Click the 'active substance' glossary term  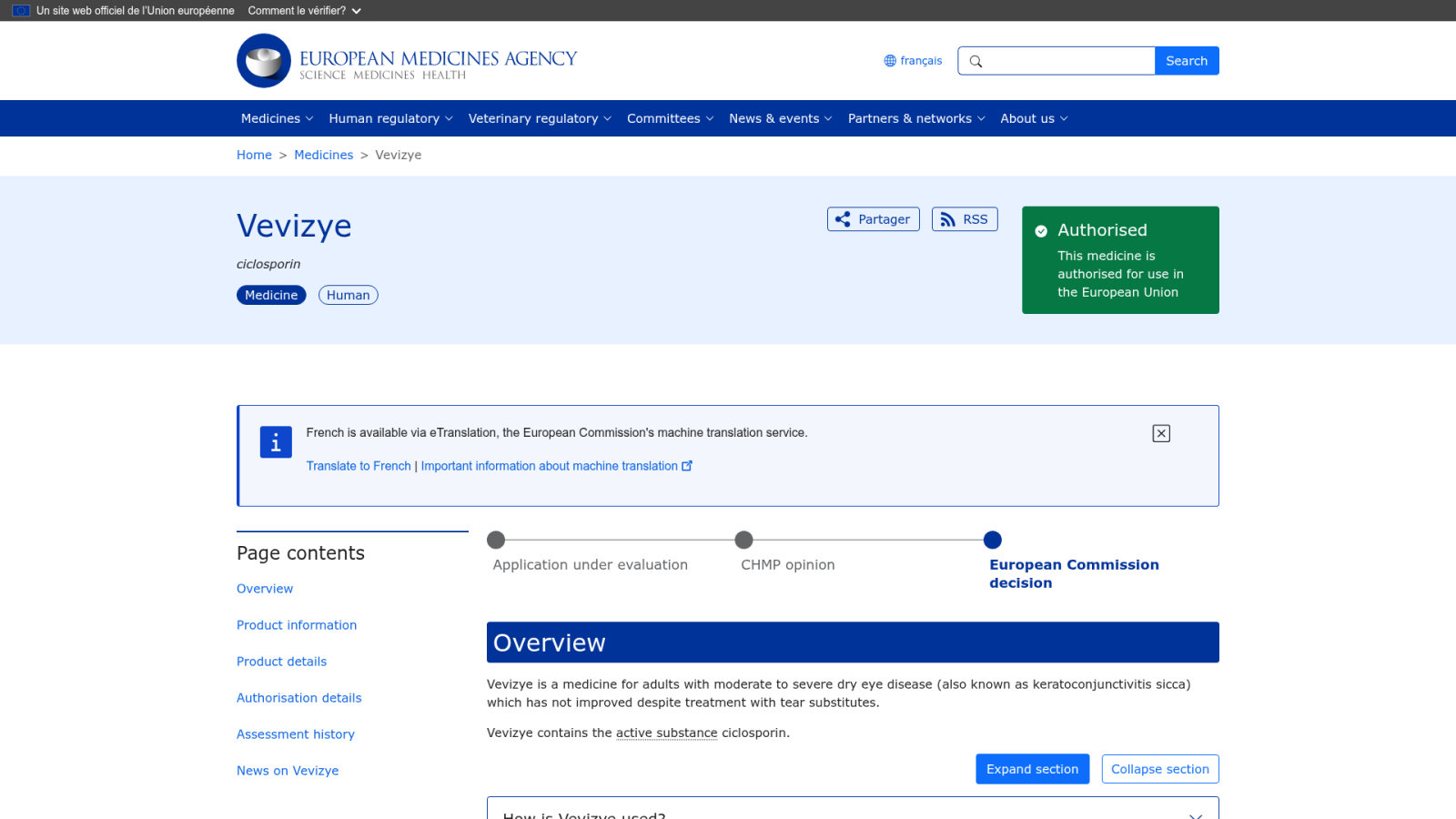666,733
